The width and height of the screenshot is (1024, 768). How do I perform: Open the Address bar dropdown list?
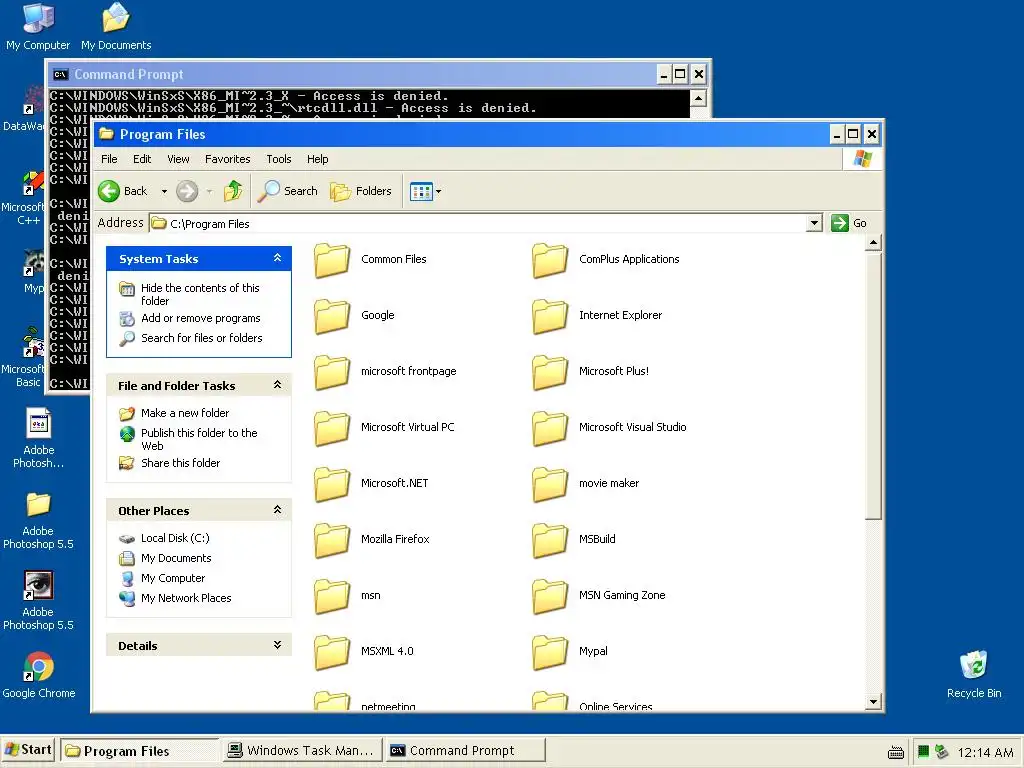click(814, 223)
